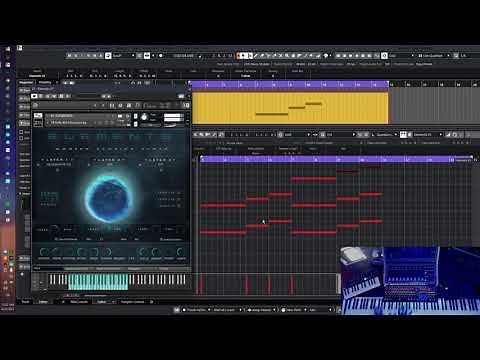Click S solo button in top toolbar

point(76,55)
